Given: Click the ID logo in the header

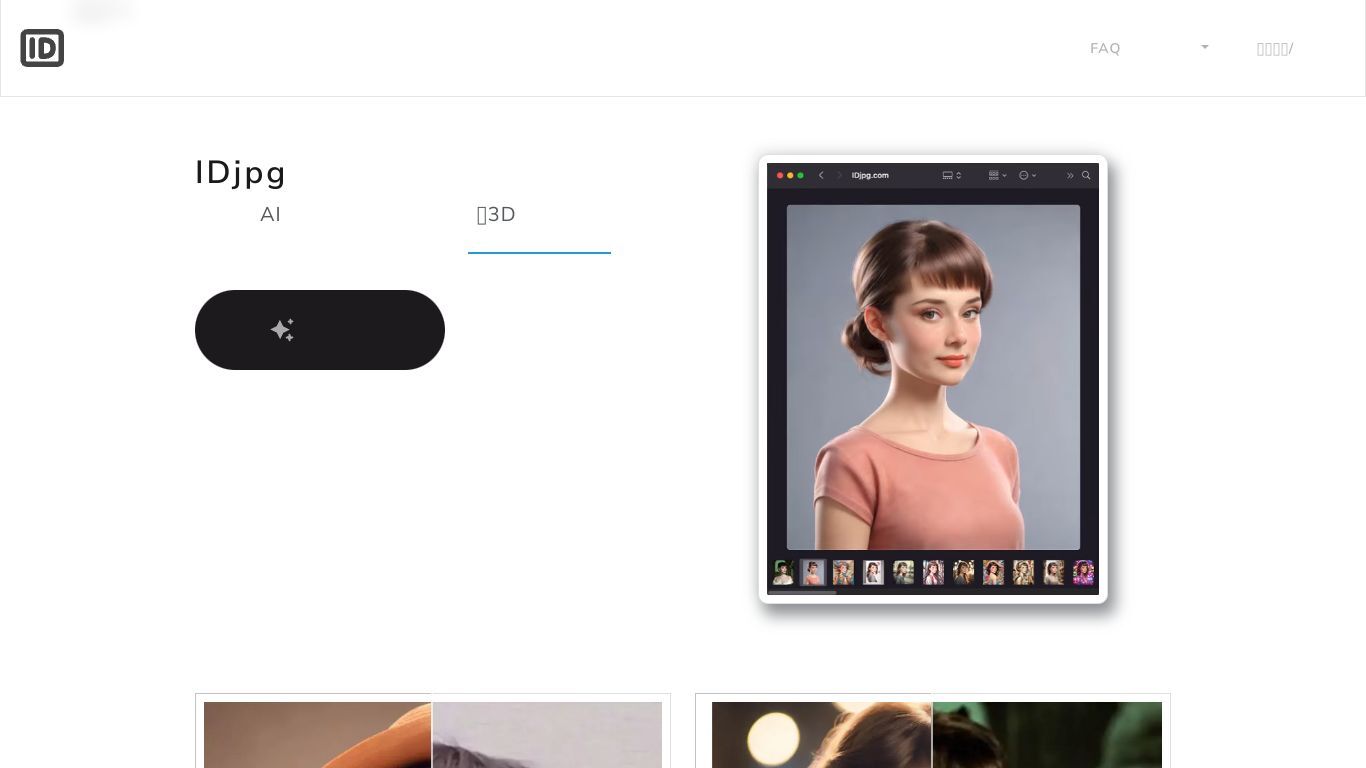Looking at the screenshot, I should [x=42, y=48].
